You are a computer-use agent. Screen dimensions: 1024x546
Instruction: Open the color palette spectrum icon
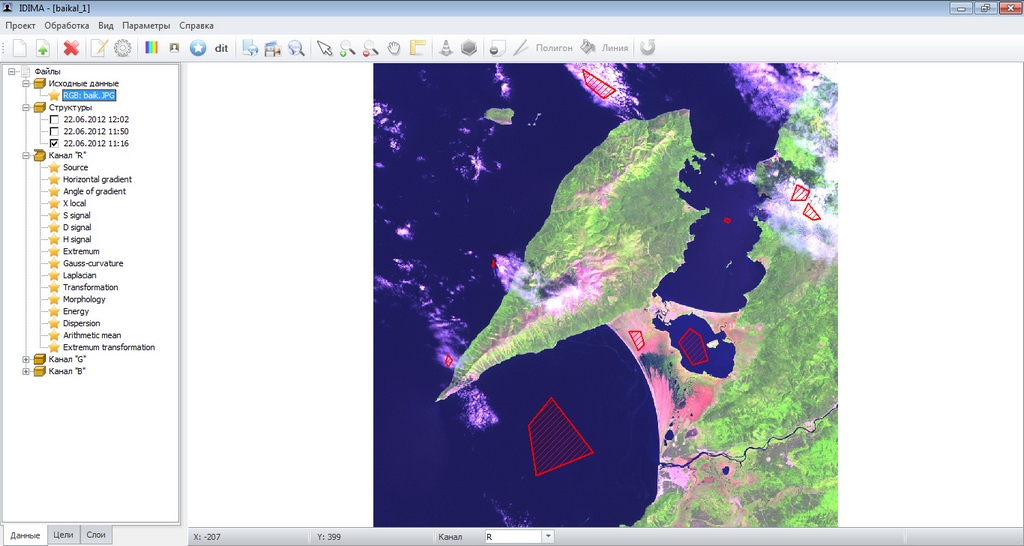[152, 47]
